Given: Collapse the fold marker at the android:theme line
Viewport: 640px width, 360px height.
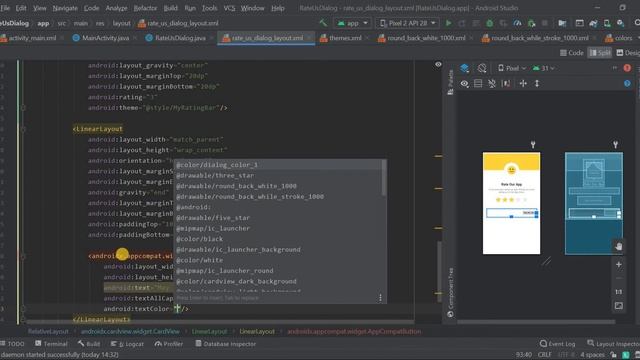Looking at the screenshot, I should tap(23, 108).
